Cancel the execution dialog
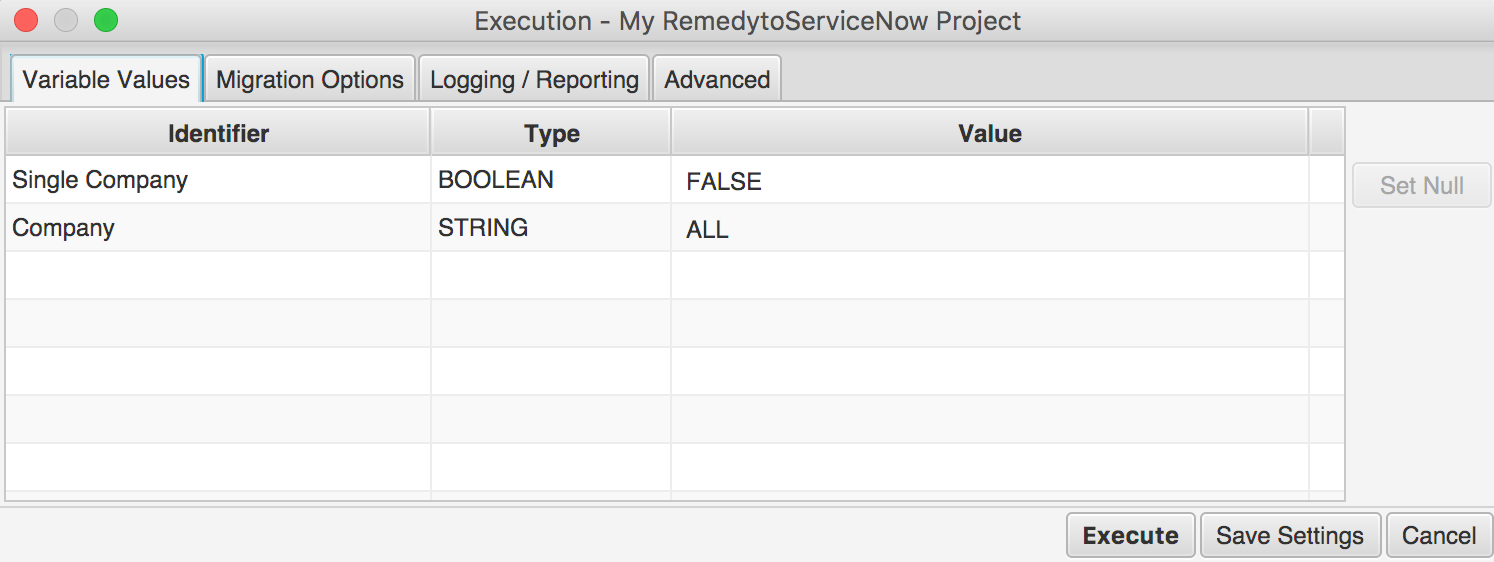Viewport: 1494px width, 562px height. (1439, 535)
